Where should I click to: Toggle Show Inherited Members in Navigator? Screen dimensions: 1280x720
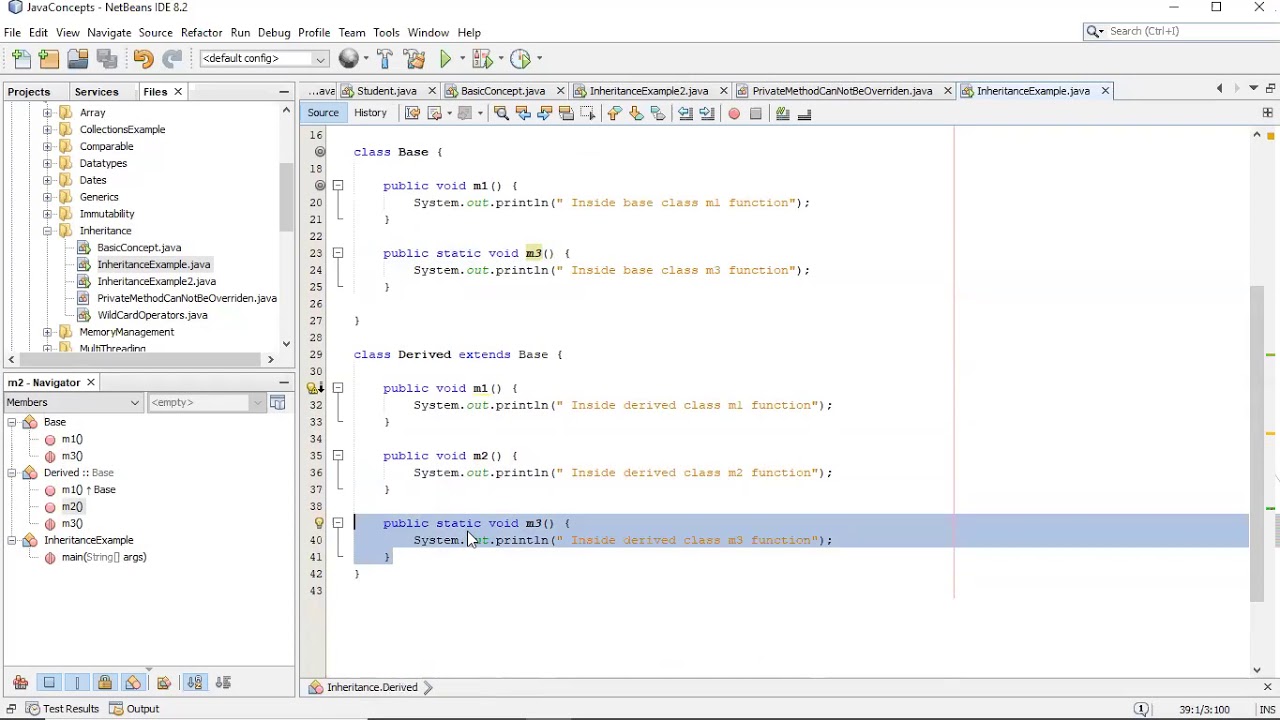click(x=20, y=683)
